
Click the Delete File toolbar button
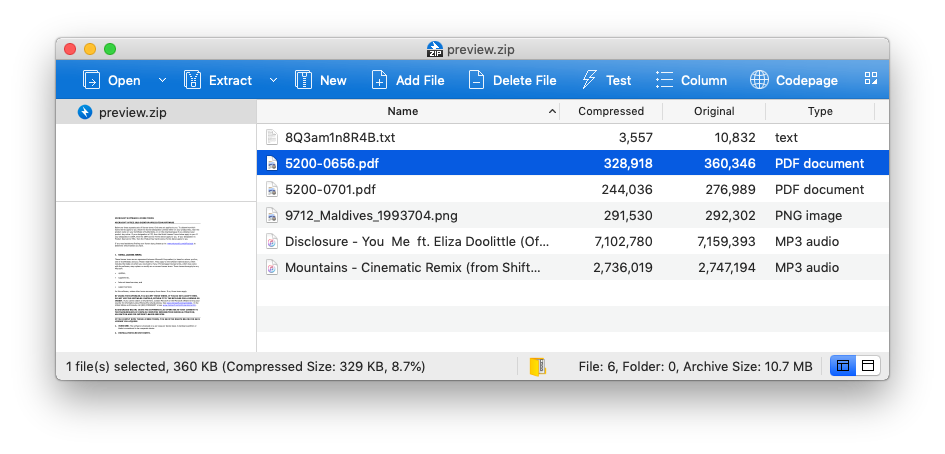pyautogui.click(x=511, y=80)
